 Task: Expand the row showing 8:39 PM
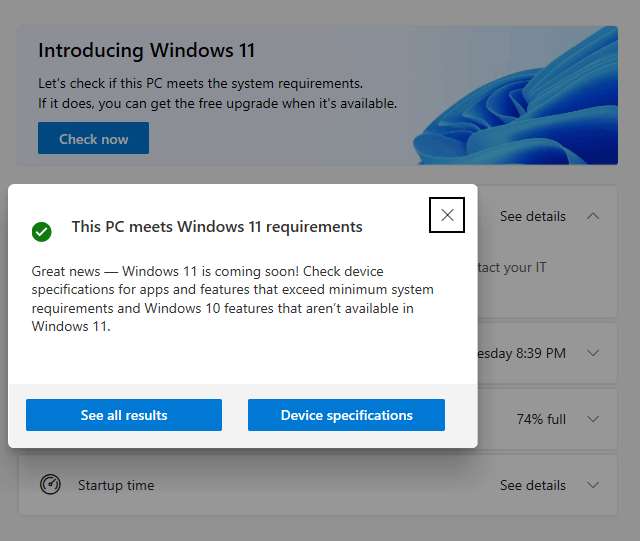click(593, 353)
